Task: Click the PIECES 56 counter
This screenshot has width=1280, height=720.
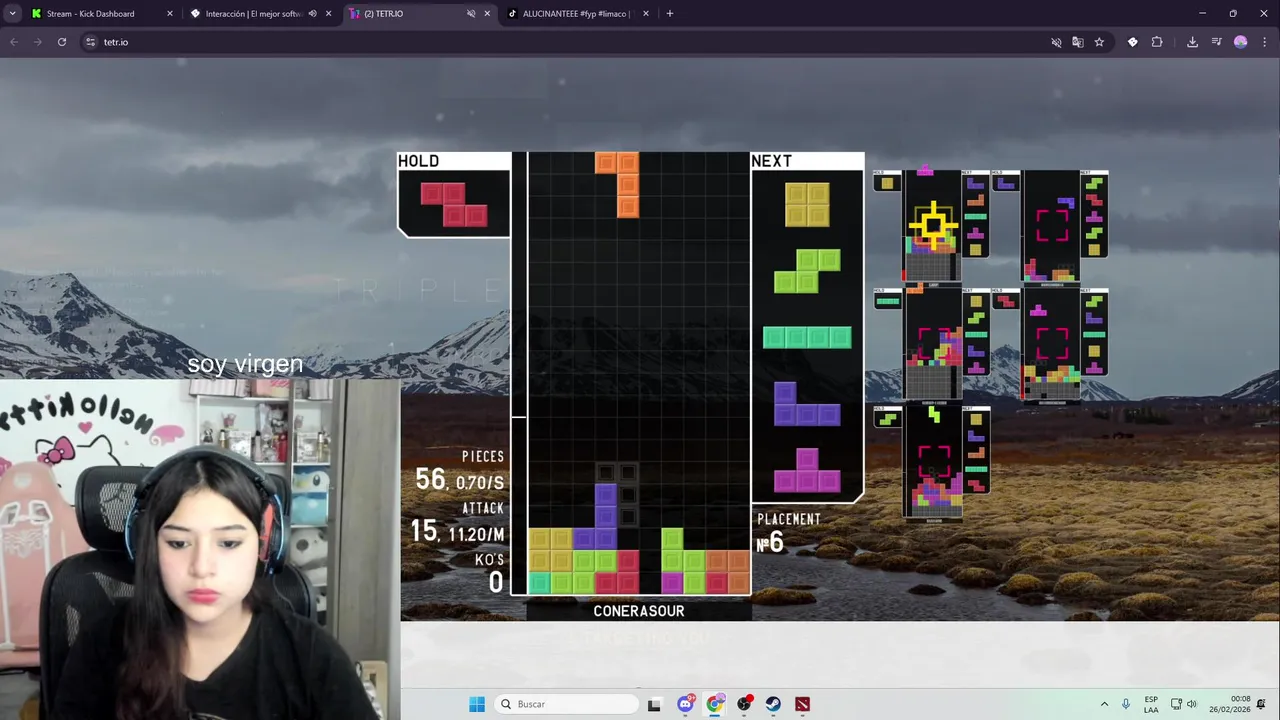Action: [x=459, y=471]
